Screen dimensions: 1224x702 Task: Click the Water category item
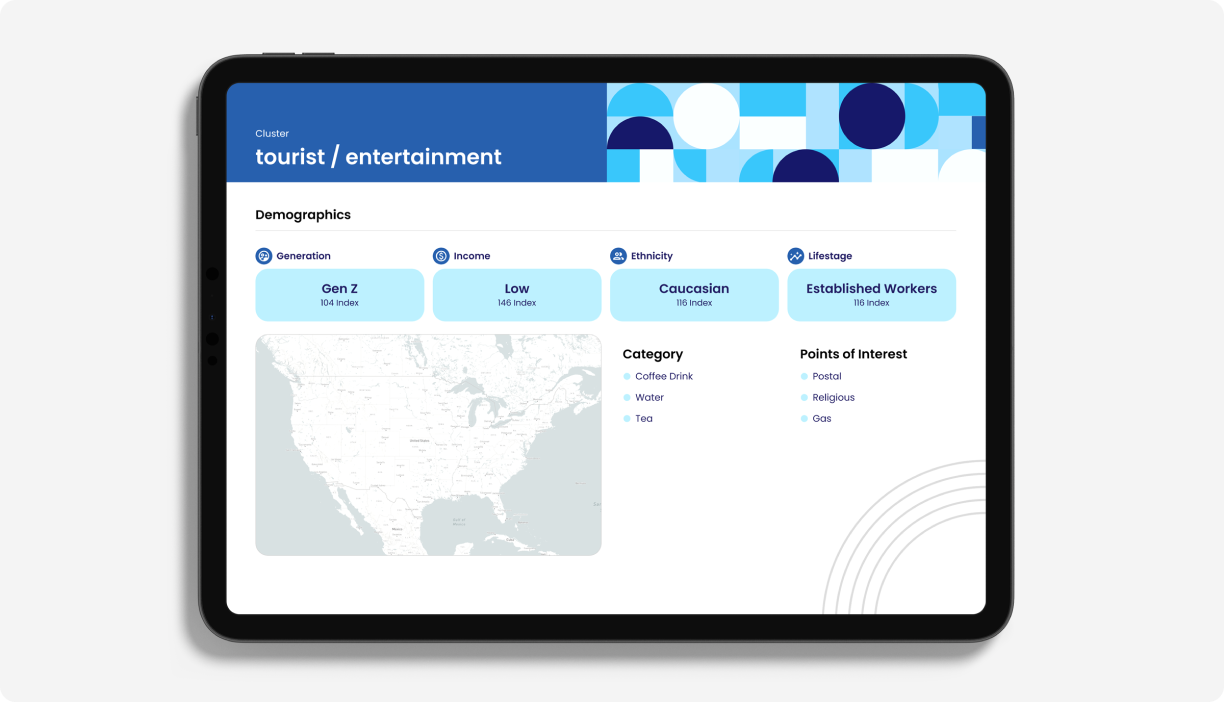click(643, 397)
